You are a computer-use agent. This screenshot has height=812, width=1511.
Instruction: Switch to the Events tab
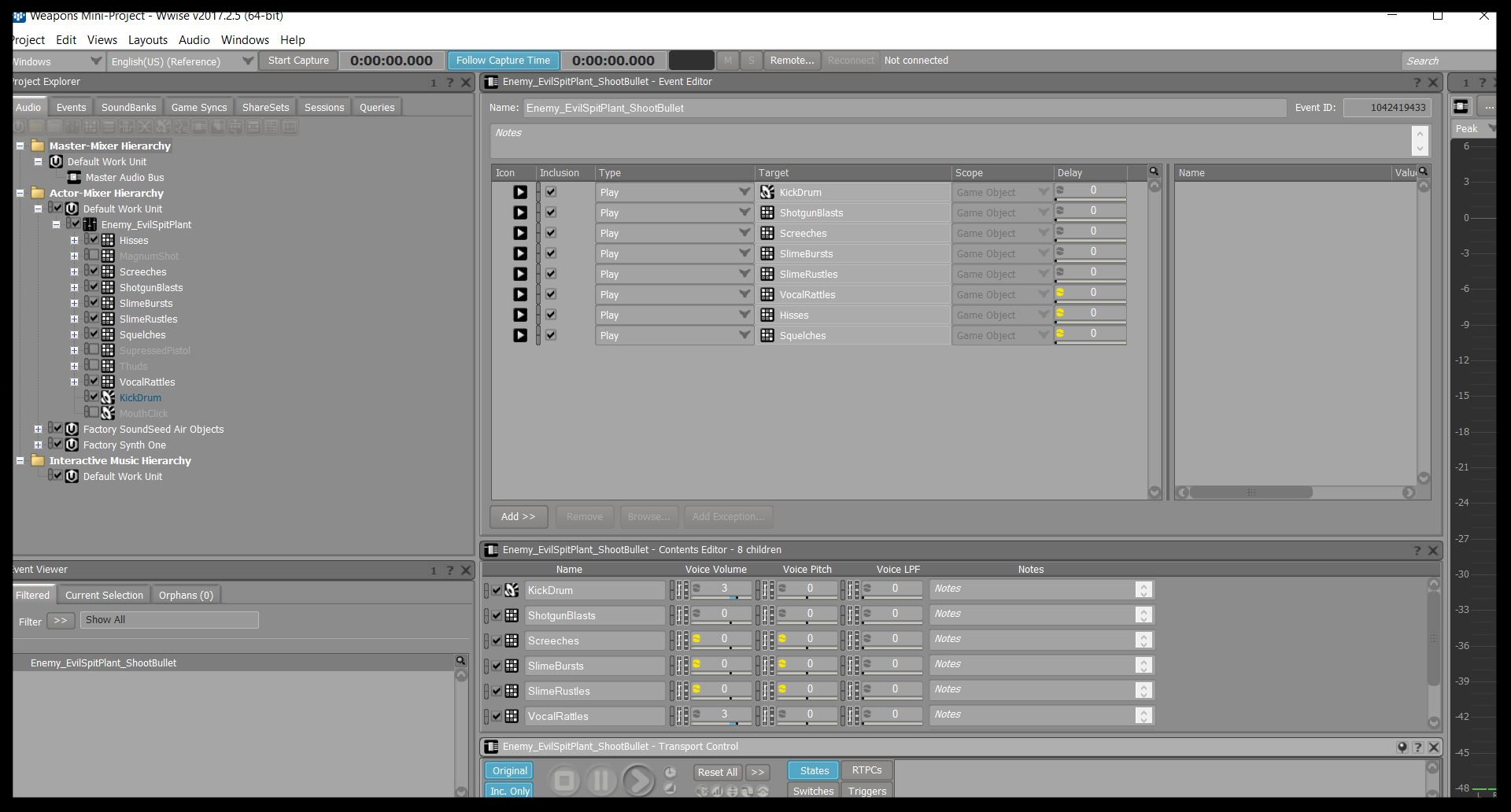point(71,107)
